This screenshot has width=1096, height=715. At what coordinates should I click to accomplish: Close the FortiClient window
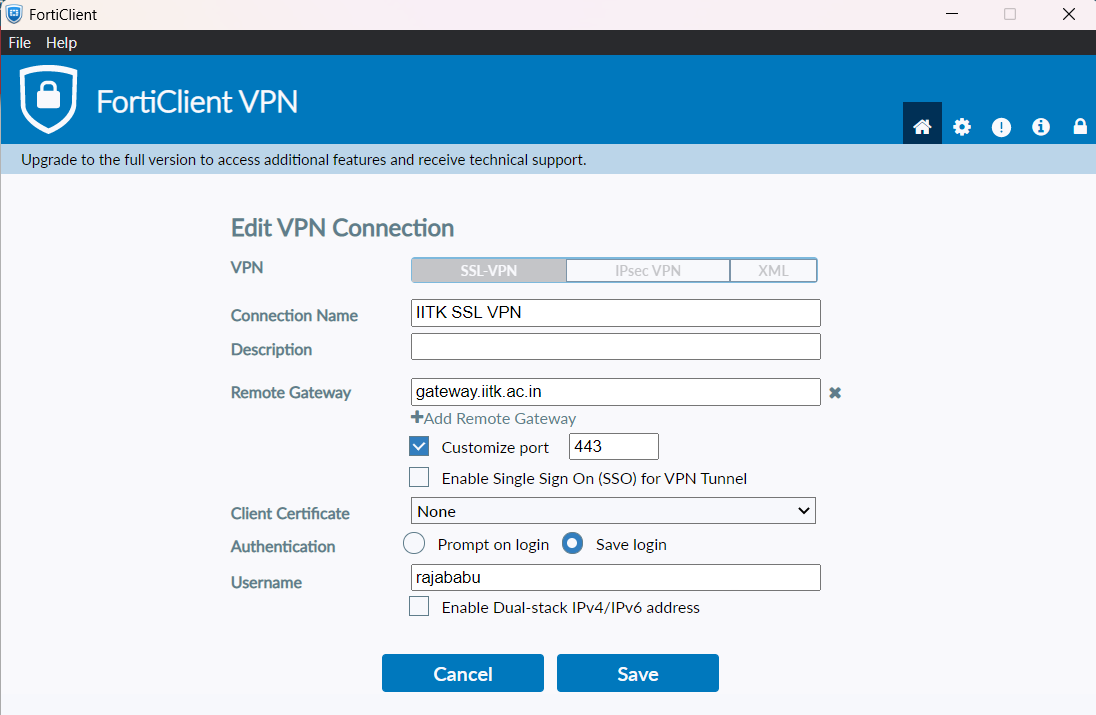pos(1069,14)
